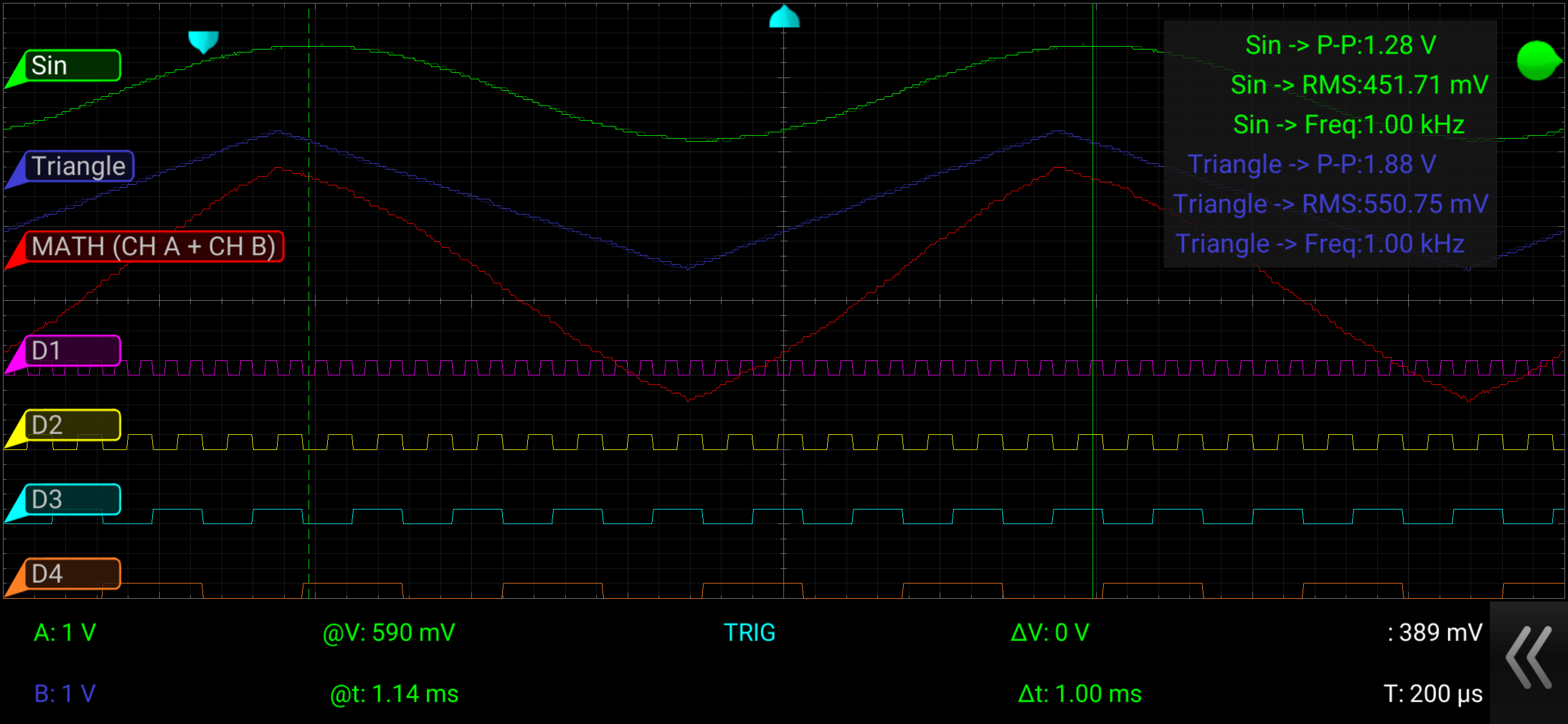
Task: Click the TRIG status text
Action: (750, 632)
